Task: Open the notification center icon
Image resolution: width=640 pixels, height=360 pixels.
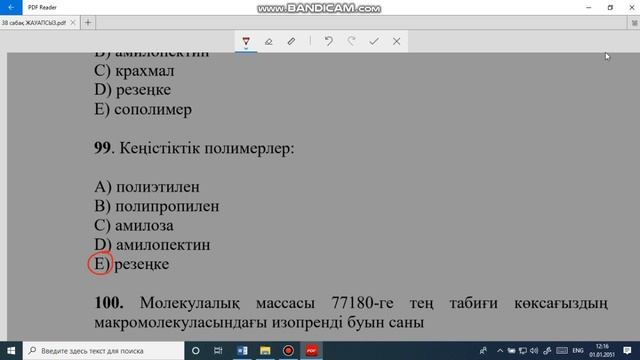Action: tap(628, 351)
